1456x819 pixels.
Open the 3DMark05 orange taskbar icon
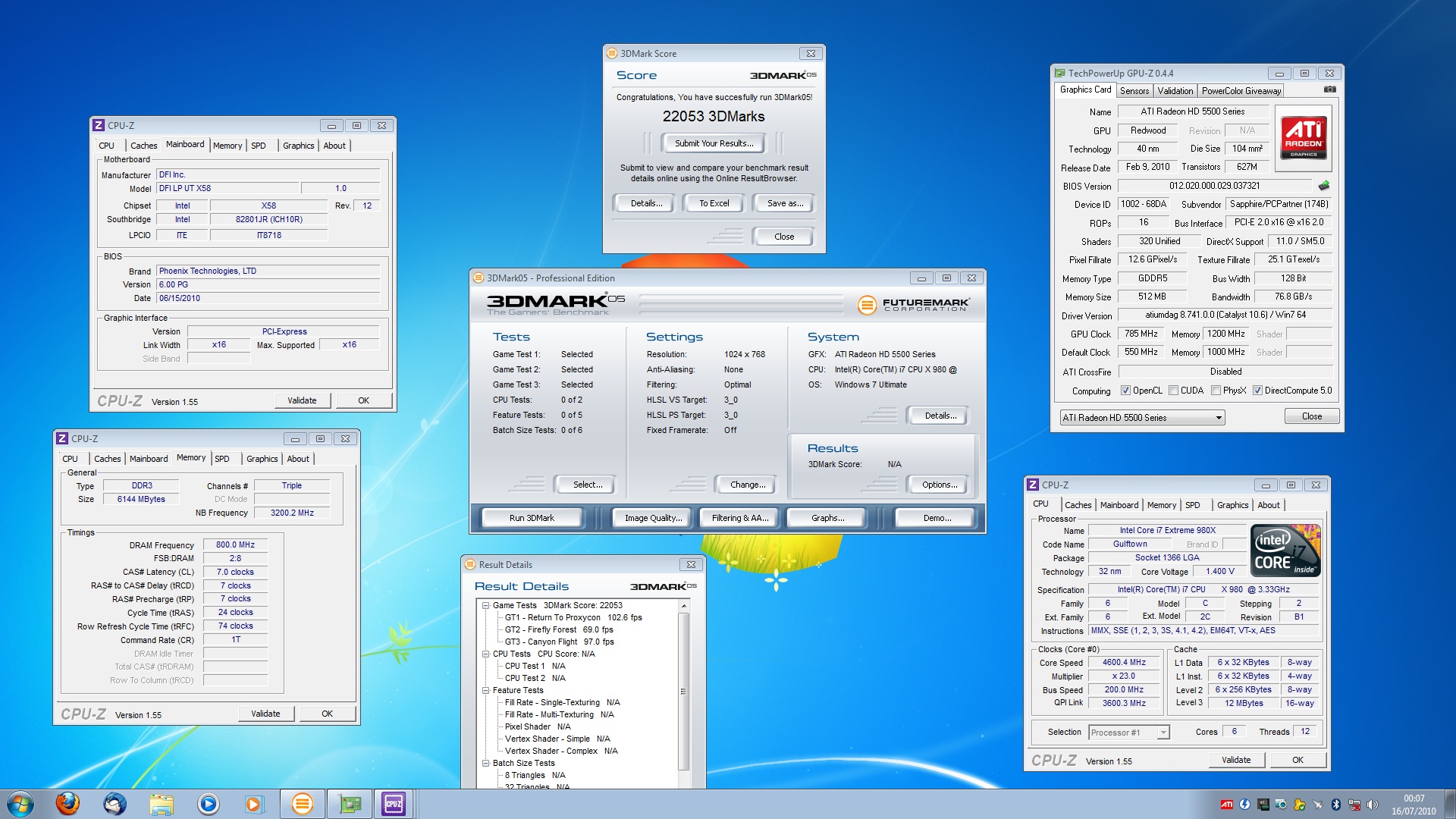(302, 804)
